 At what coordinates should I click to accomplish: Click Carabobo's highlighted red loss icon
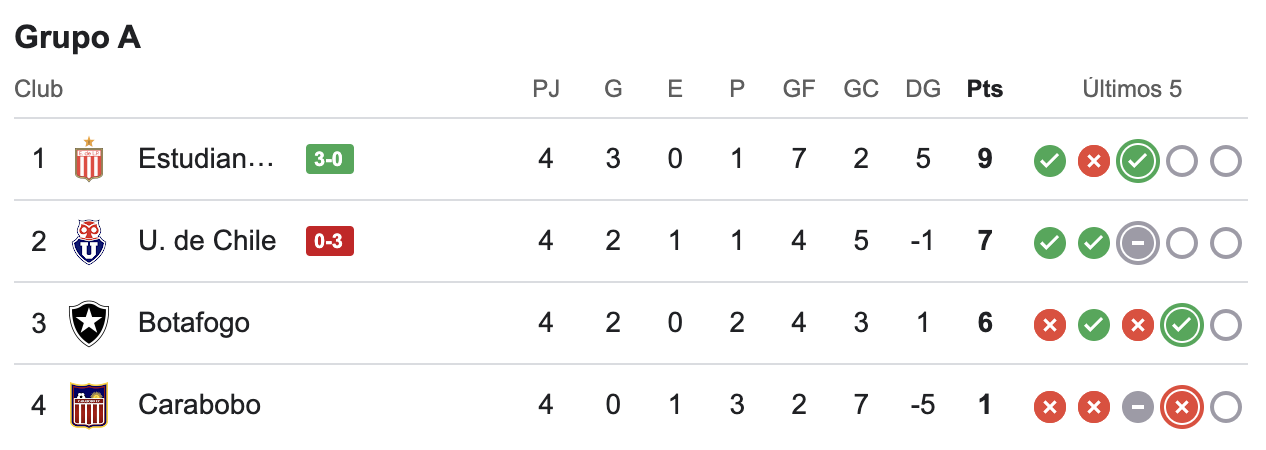[x=1182, y=406]
